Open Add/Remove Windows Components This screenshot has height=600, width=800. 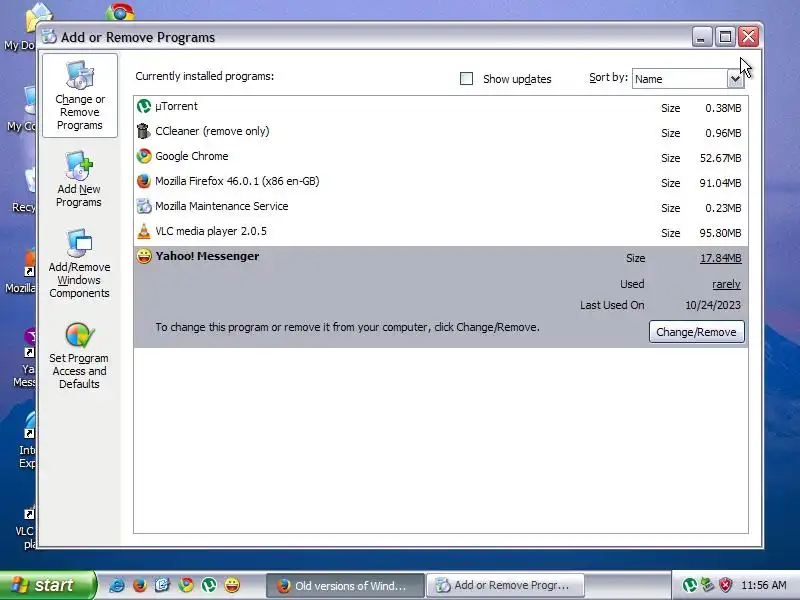[79, 264]
